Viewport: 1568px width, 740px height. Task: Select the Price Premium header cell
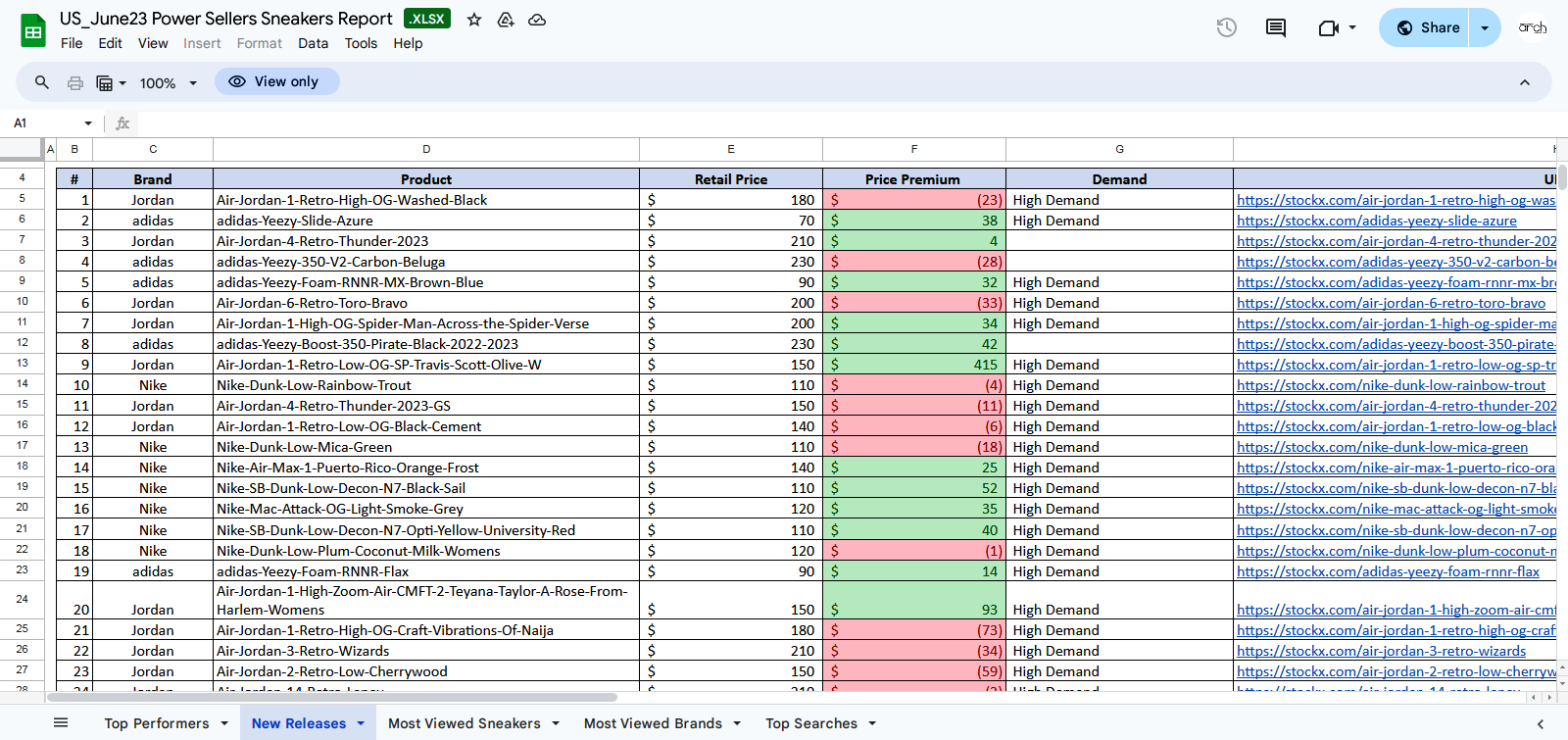(914, 179)
